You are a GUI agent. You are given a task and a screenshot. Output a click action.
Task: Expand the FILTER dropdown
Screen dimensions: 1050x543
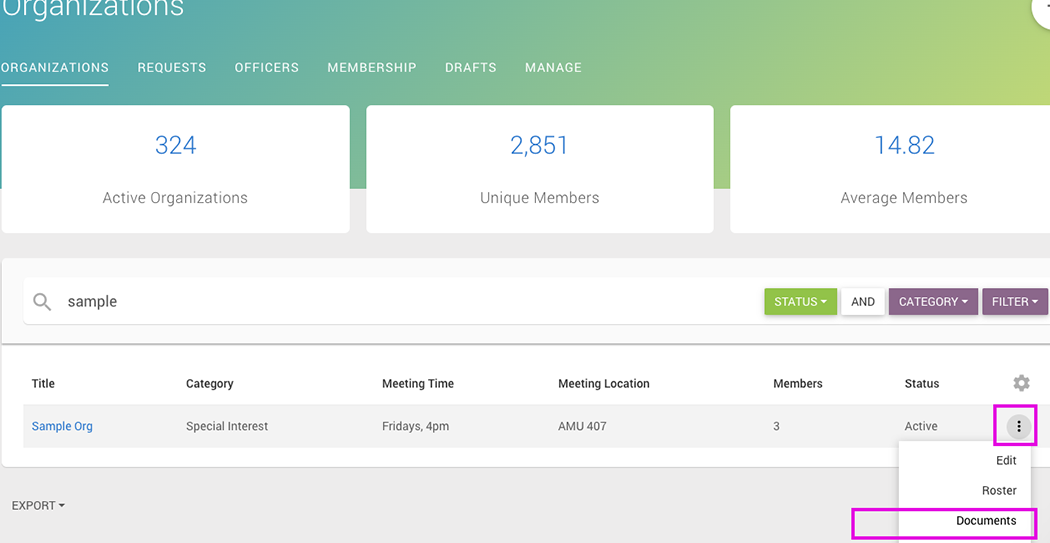click(x=1014, y=302)
